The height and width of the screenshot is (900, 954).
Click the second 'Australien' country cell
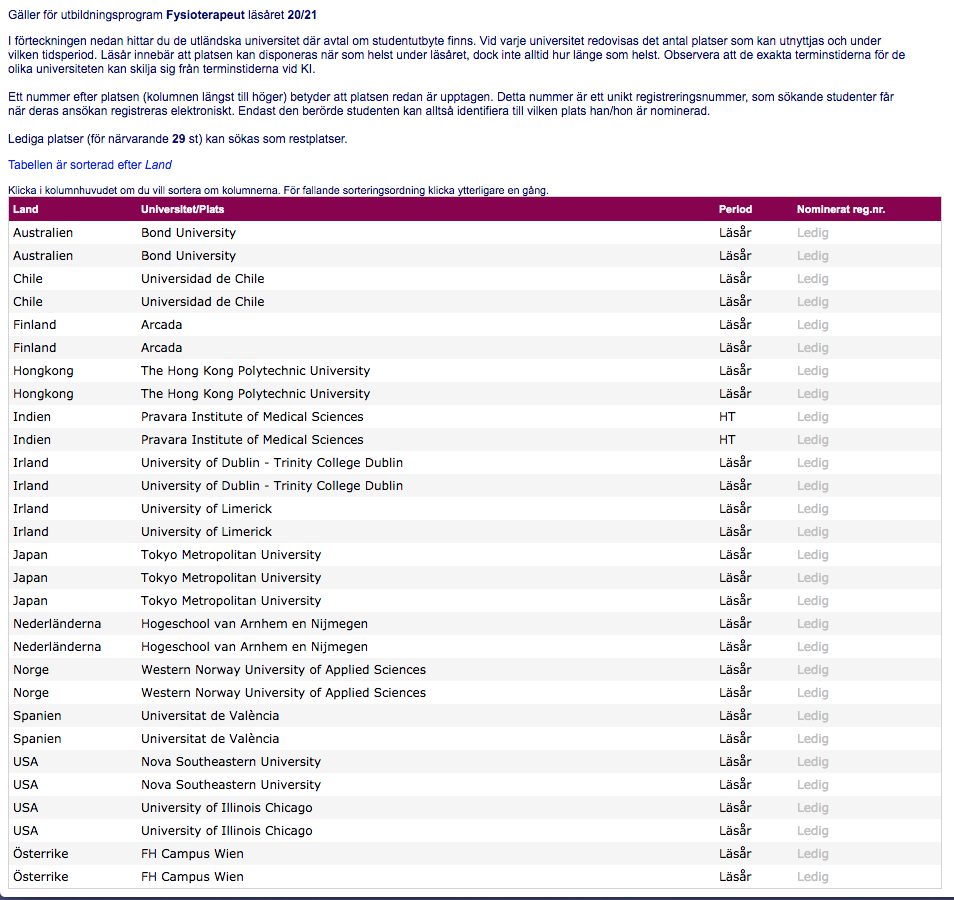click(43, 256)
